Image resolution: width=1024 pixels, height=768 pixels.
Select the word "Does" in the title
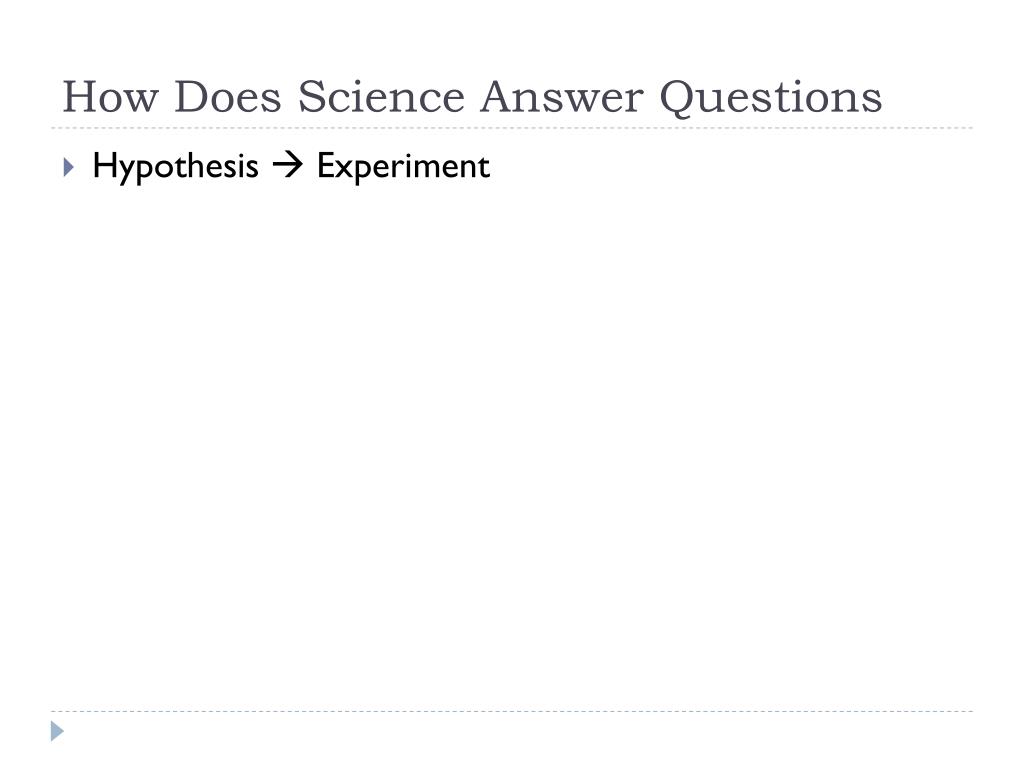228,97
